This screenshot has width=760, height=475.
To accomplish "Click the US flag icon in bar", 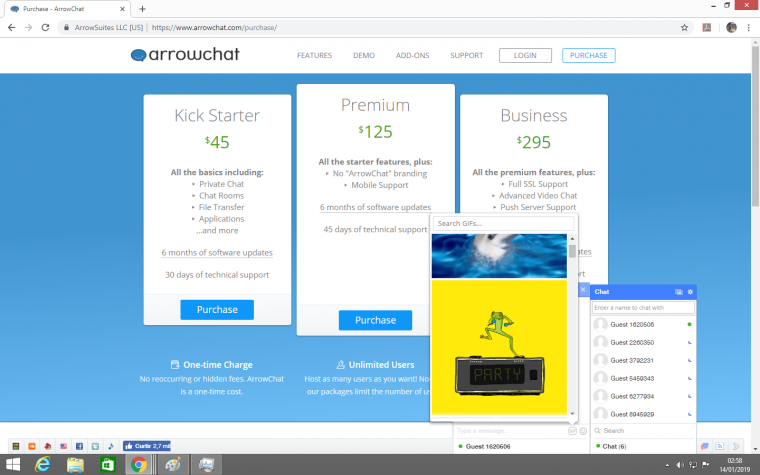I will point(63,446).
